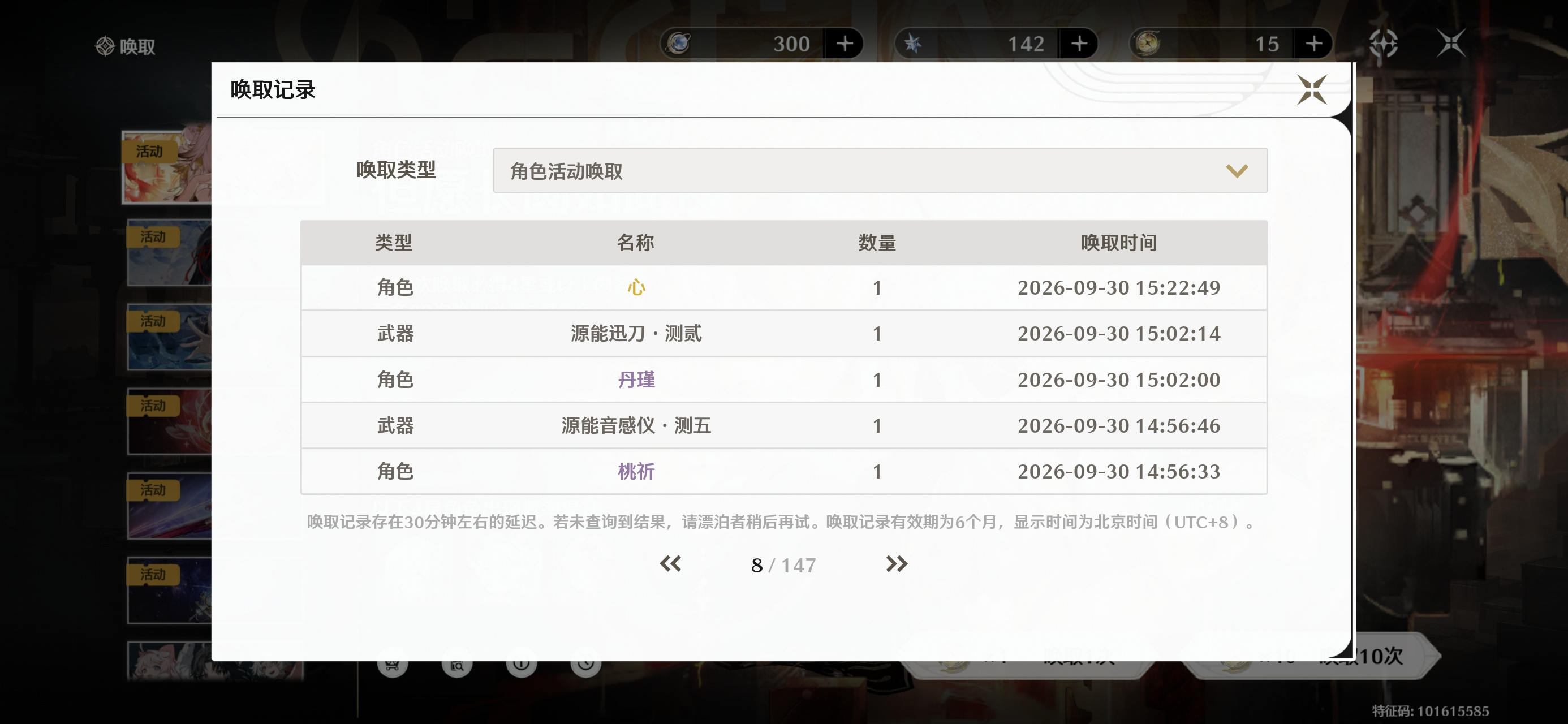Add more of the 142 currency
Image resolution: width=1568 pixels, height=724 pixels.
click(1079, 44)
